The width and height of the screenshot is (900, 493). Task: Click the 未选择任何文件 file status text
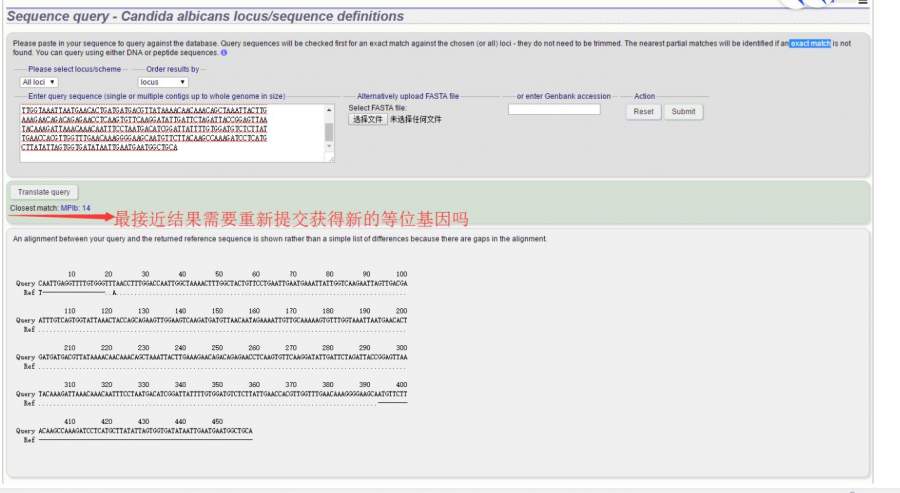coord(416,119)
